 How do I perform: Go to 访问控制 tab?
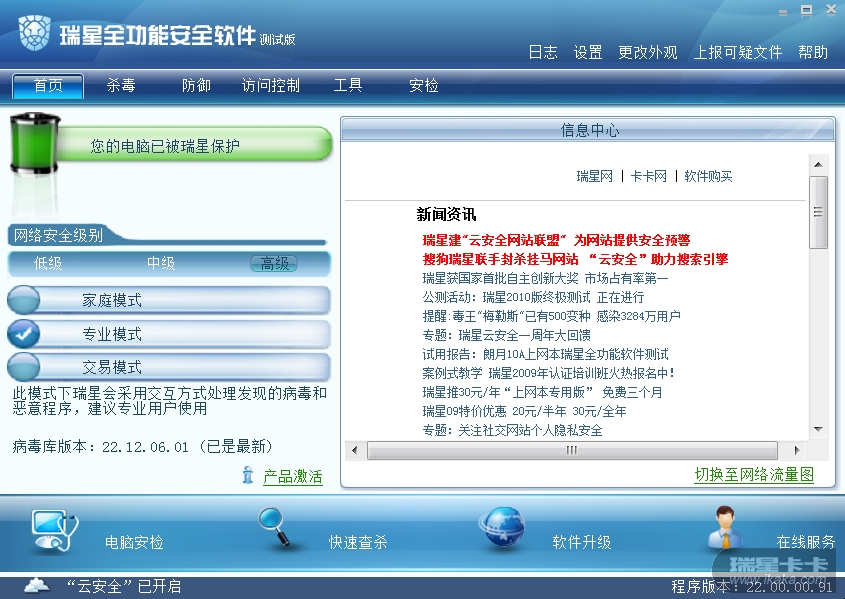[271, 86]
